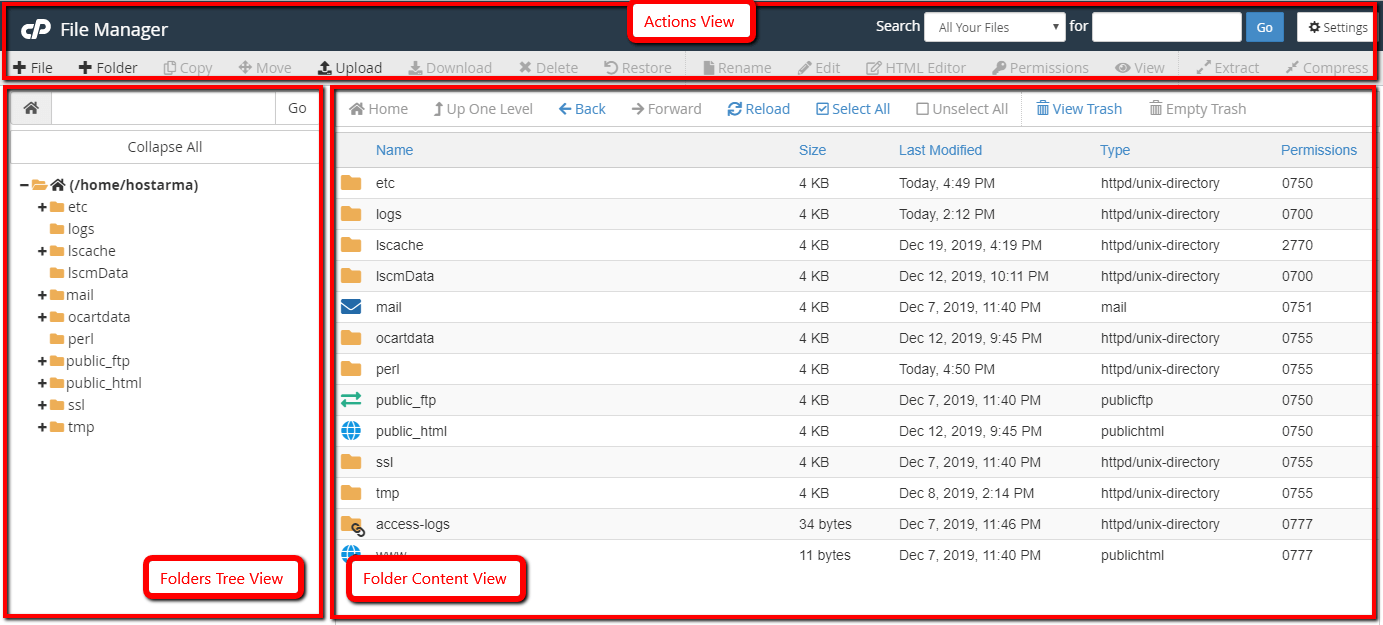Click the Delete toolbar button
This screenshot has height=625, width=1383.
548,68
